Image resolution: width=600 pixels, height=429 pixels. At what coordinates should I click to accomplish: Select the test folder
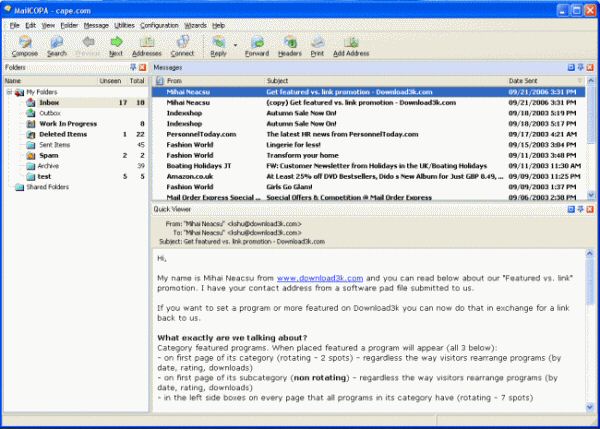tap(44, 176)
